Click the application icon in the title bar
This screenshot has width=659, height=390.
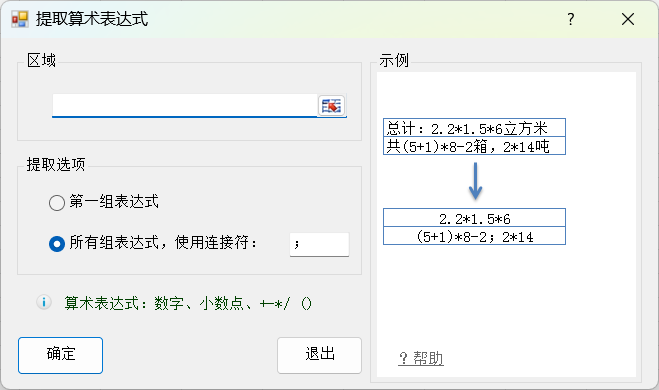(x=20, y=19)
